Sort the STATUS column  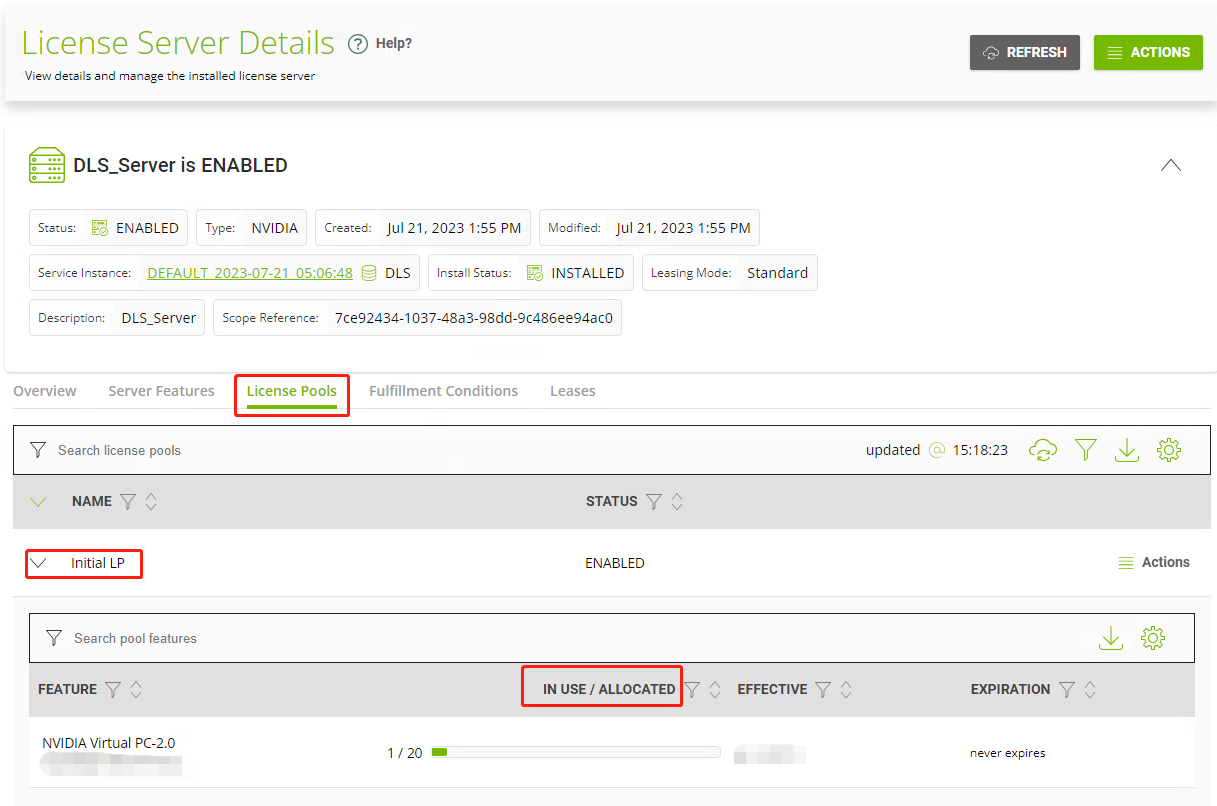(677, 502)
